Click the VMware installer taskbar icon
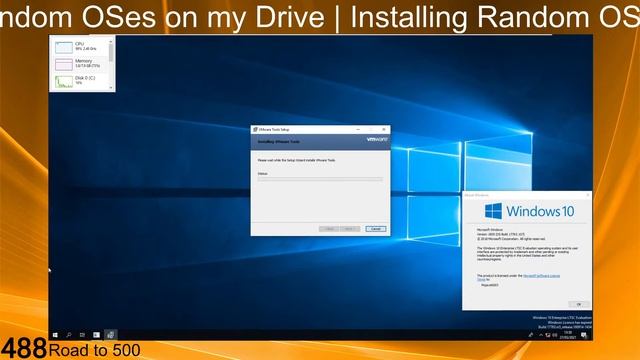The image size is (640, 360). click(110, 335)
